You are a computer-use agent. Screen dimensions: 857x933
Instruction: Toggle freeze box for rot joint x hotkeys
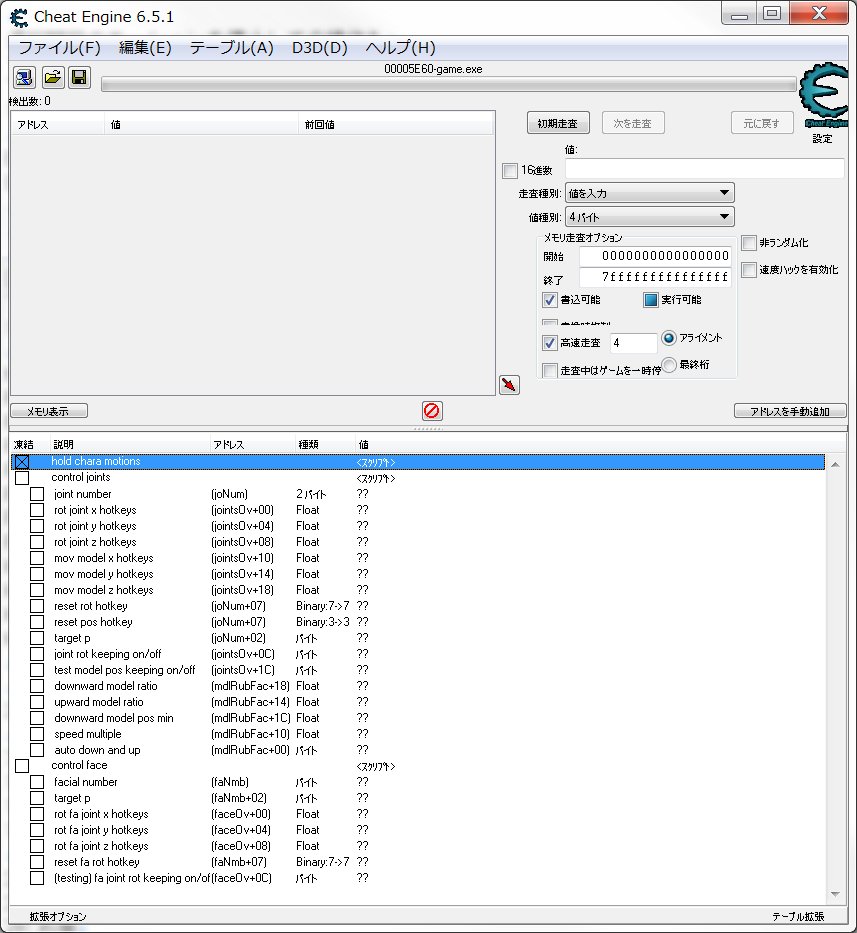[37, 510]
